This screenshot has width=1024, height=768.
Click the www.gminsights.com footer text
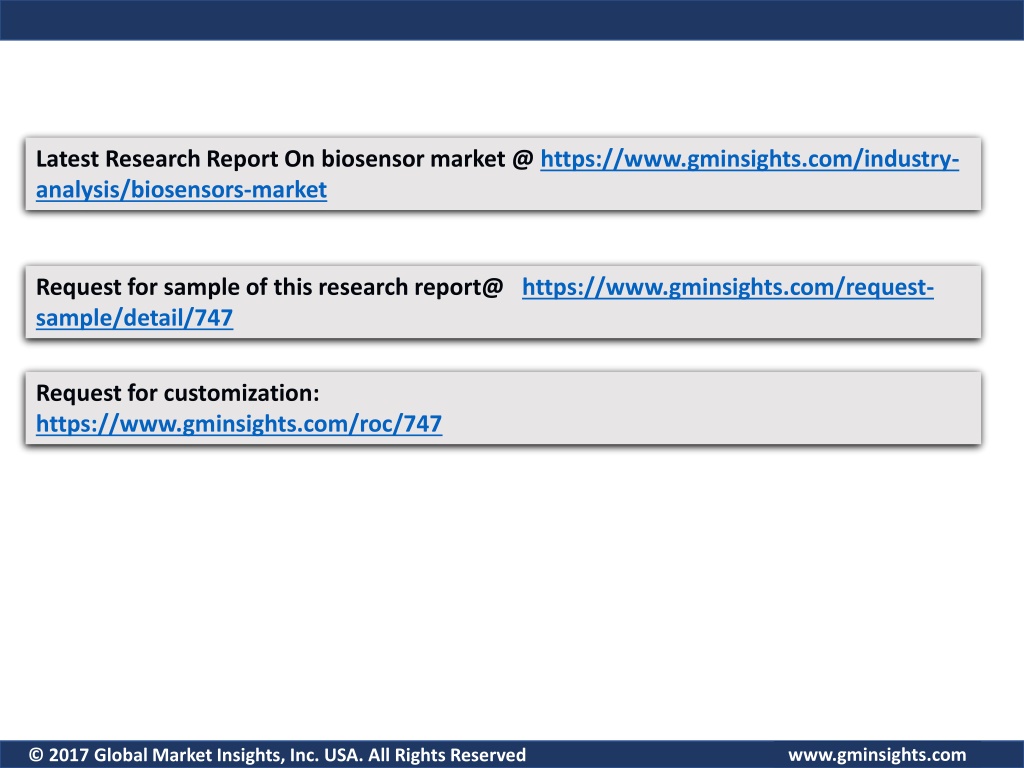[x=877, y=755]
